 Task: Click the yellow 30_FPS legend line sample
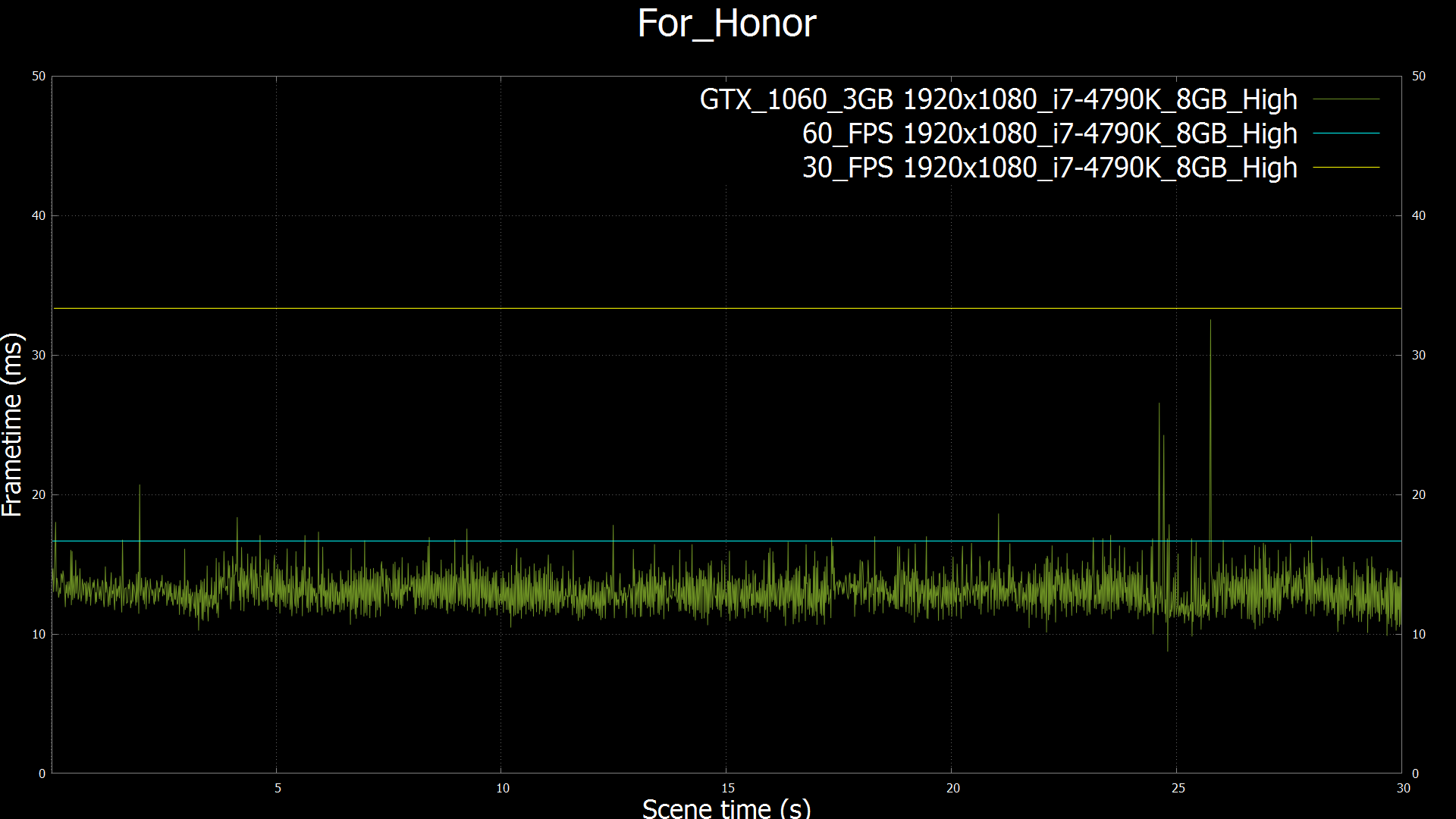pyautogui.click(x=1346, y=167)
